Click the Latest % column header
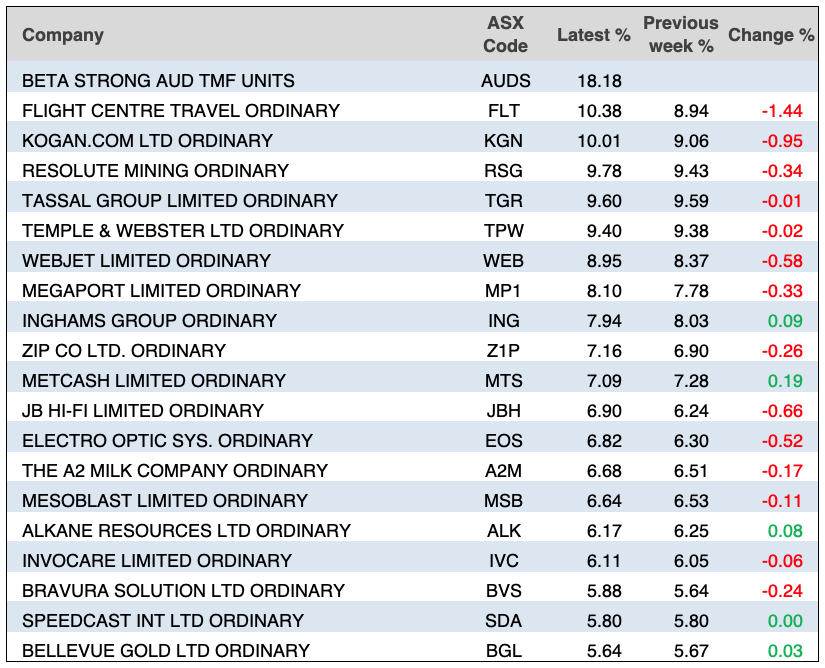This screenshot has width=825, height=668. click(x=593, y=35)
